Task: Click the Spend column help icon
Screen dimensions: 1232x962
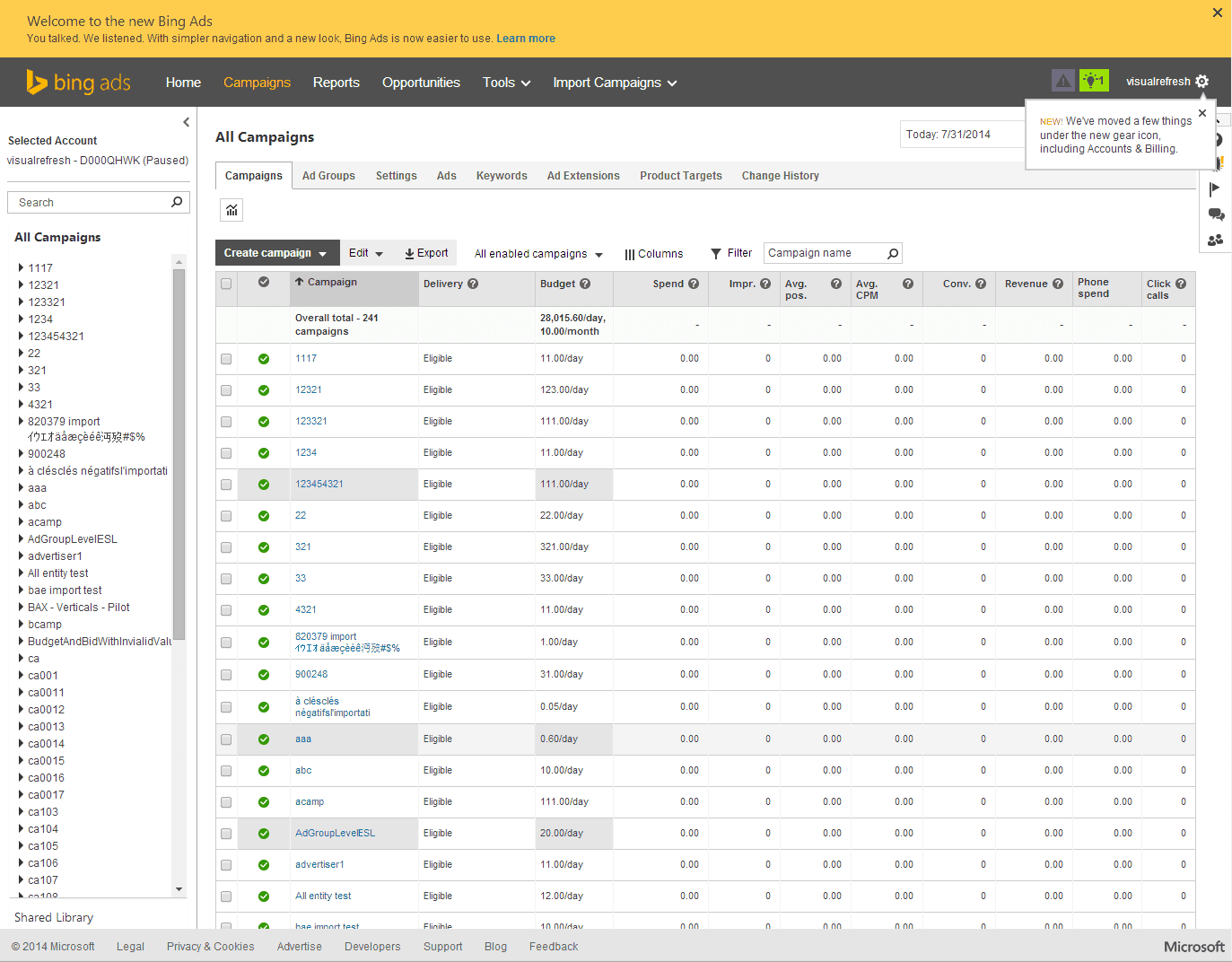Action: tap(694, 284)
